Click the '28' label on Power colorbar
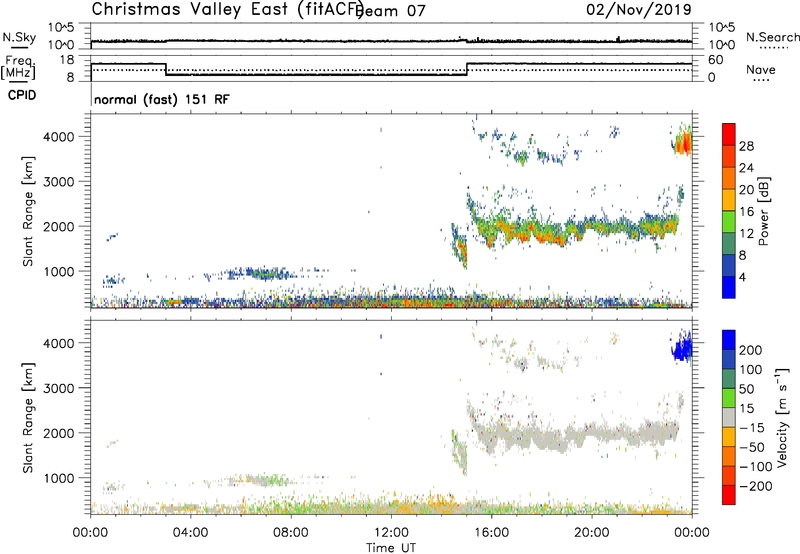Image resolution: width=800 pixels, height=554 pixels. pyautogui.click(x=746, y=146)
